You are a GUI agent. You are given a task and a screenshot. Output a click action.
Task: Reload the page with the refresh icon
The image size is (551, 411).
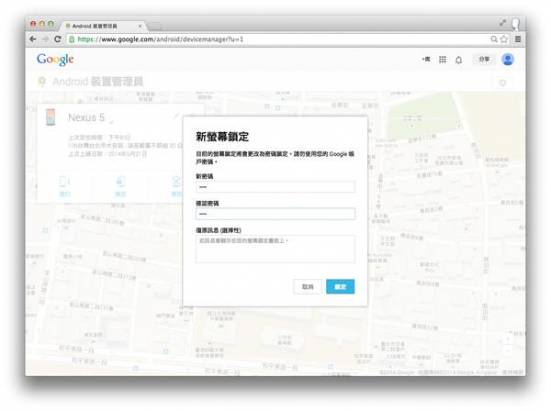click(58, 39)
